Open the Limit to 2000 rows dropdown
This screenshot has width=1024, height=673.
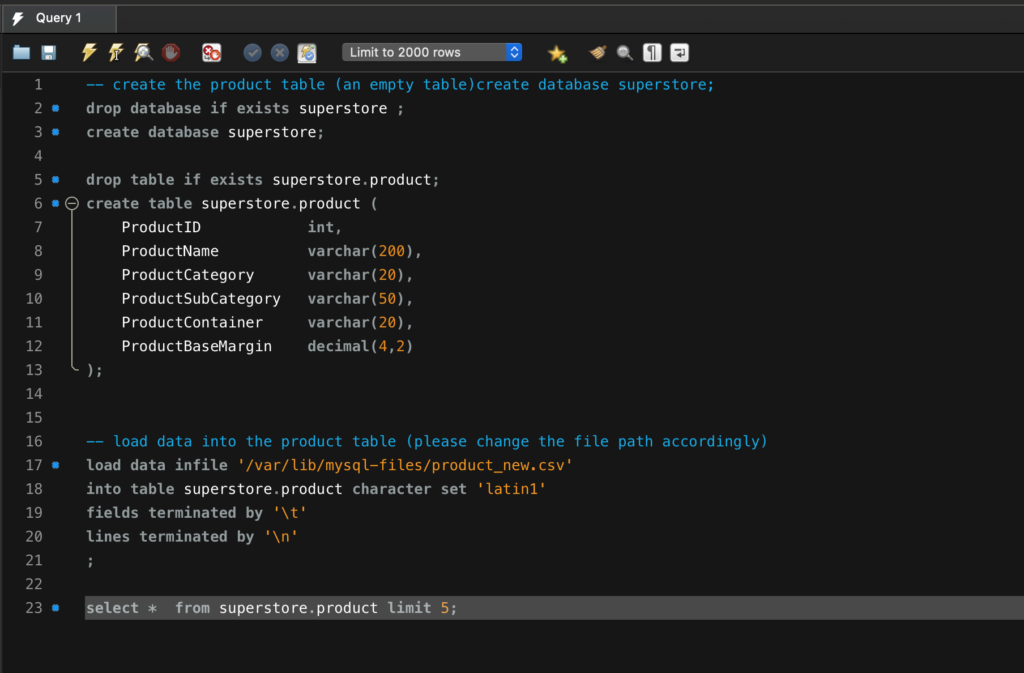(x=432, y=52)
